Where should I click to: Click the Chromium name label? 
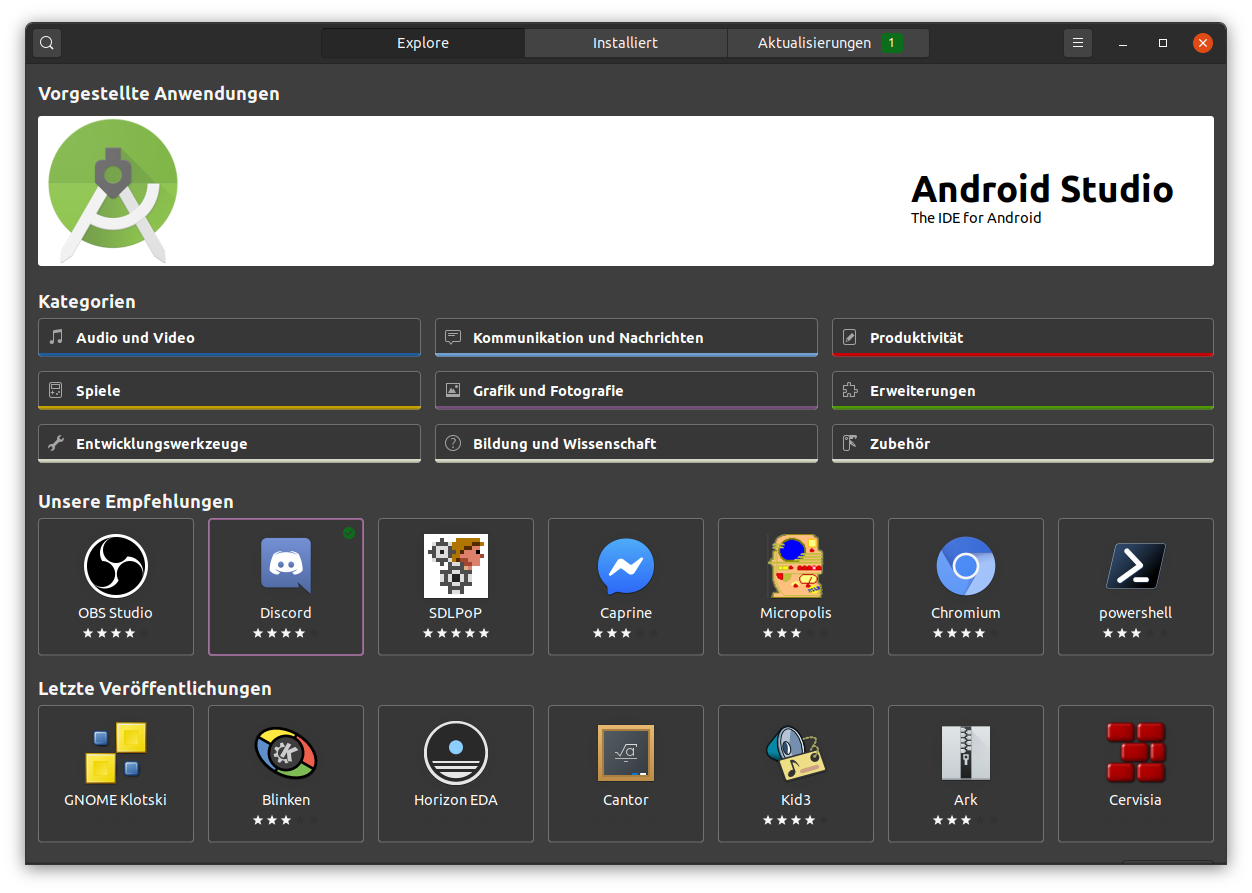pos(966,613)
